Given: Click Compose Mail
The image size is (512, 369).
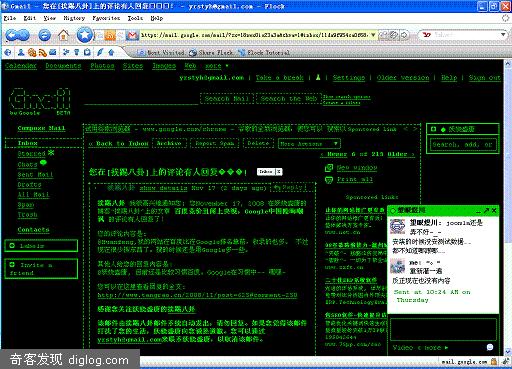Looking at the screenshot, I should point(41,128).
